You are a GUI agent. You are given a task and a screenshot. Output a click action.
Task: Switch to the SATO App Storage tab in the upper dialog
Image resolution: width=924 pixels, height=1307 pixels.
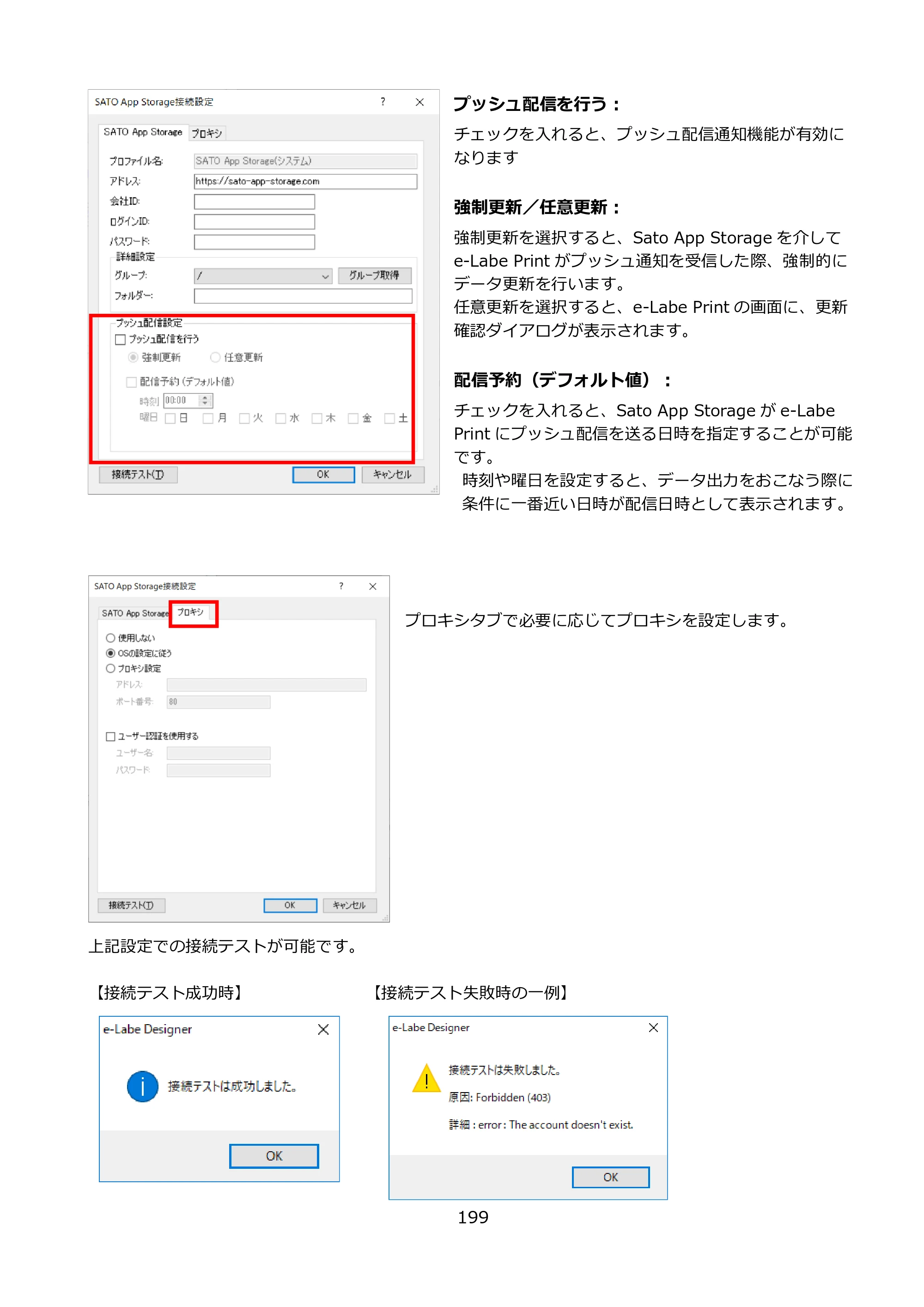click(x=143, y=132)
